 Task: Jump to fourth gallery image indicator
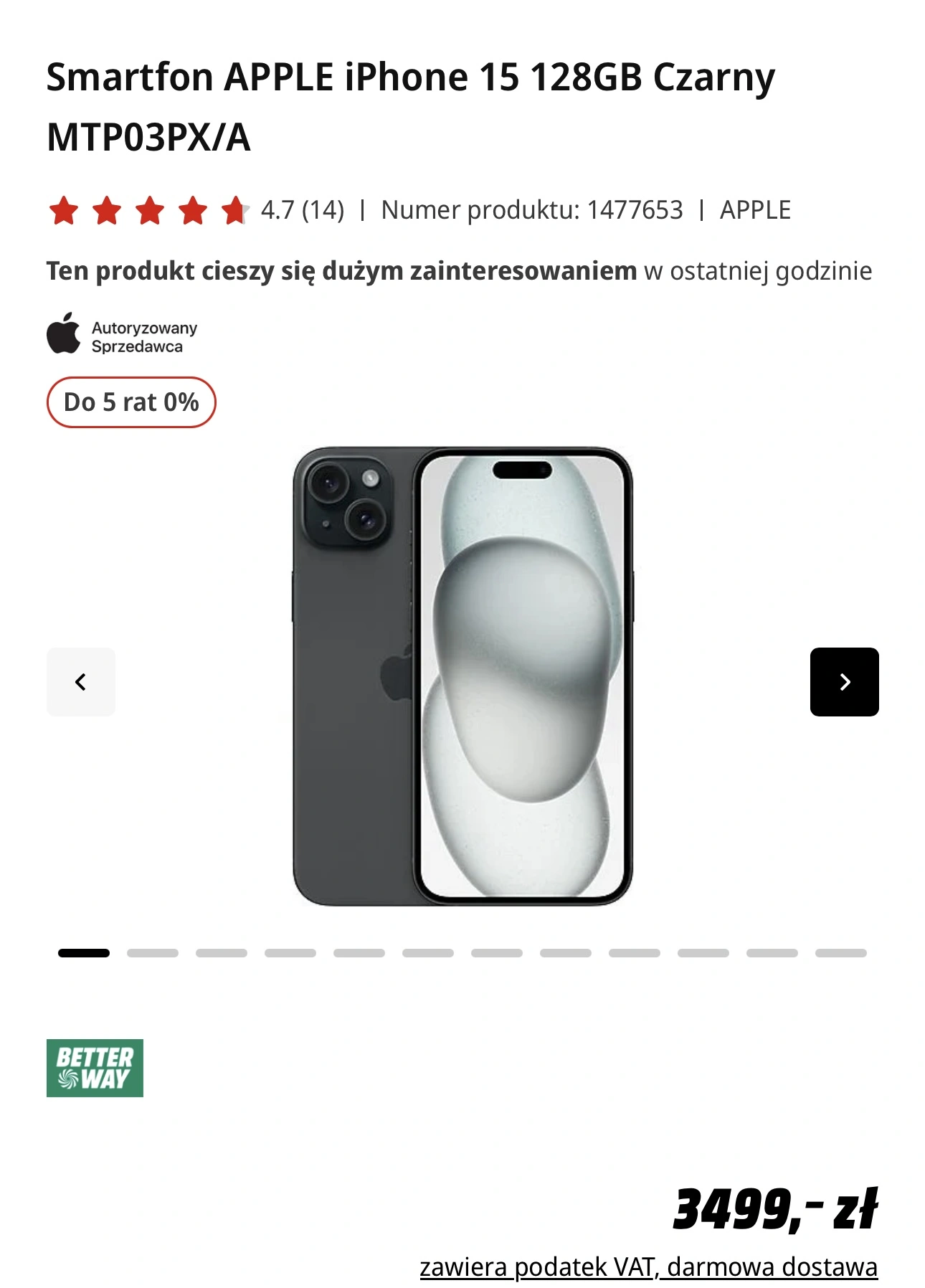click(290, 953)
